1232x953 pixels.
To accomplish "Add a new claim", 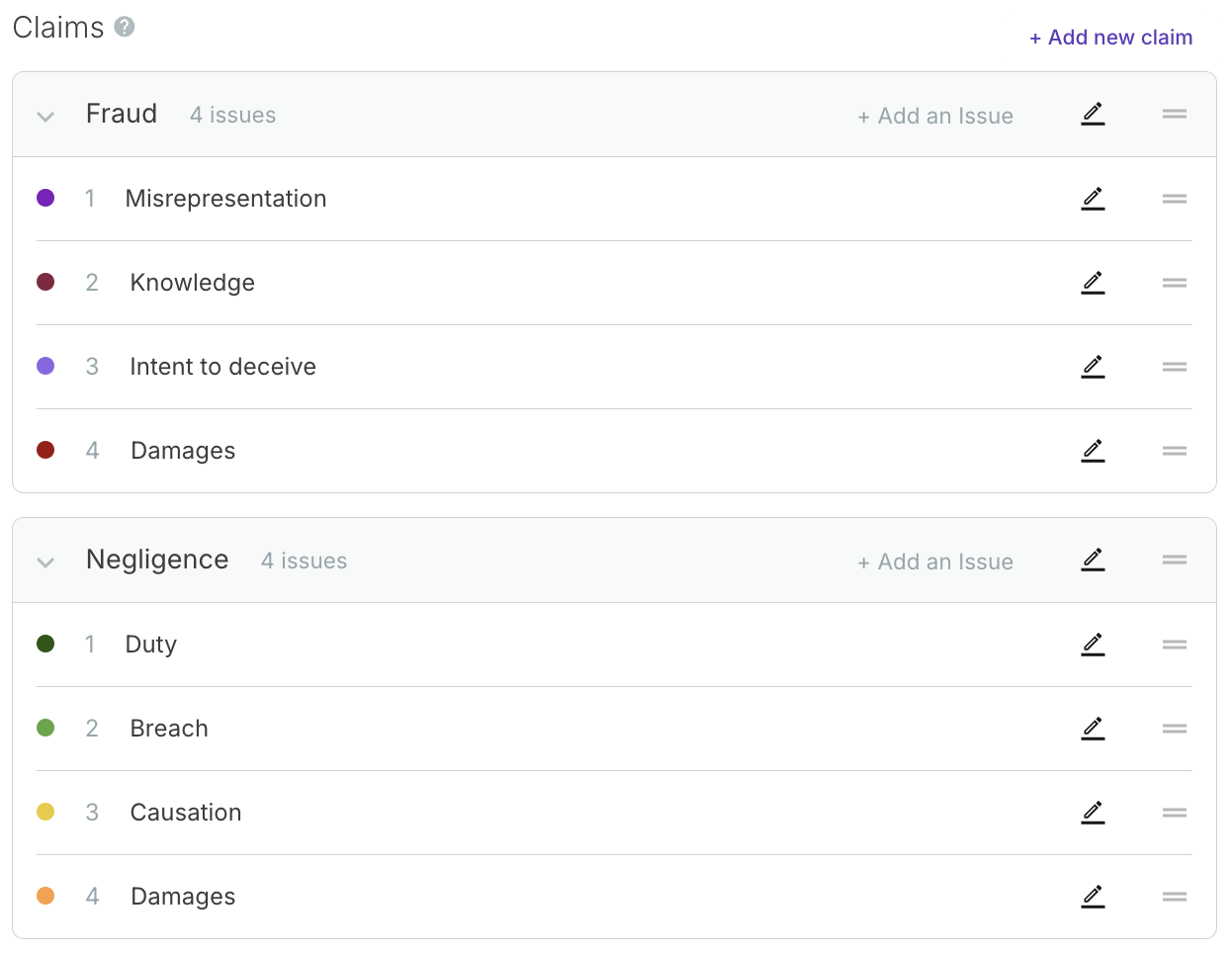I will click(1110, 37).
